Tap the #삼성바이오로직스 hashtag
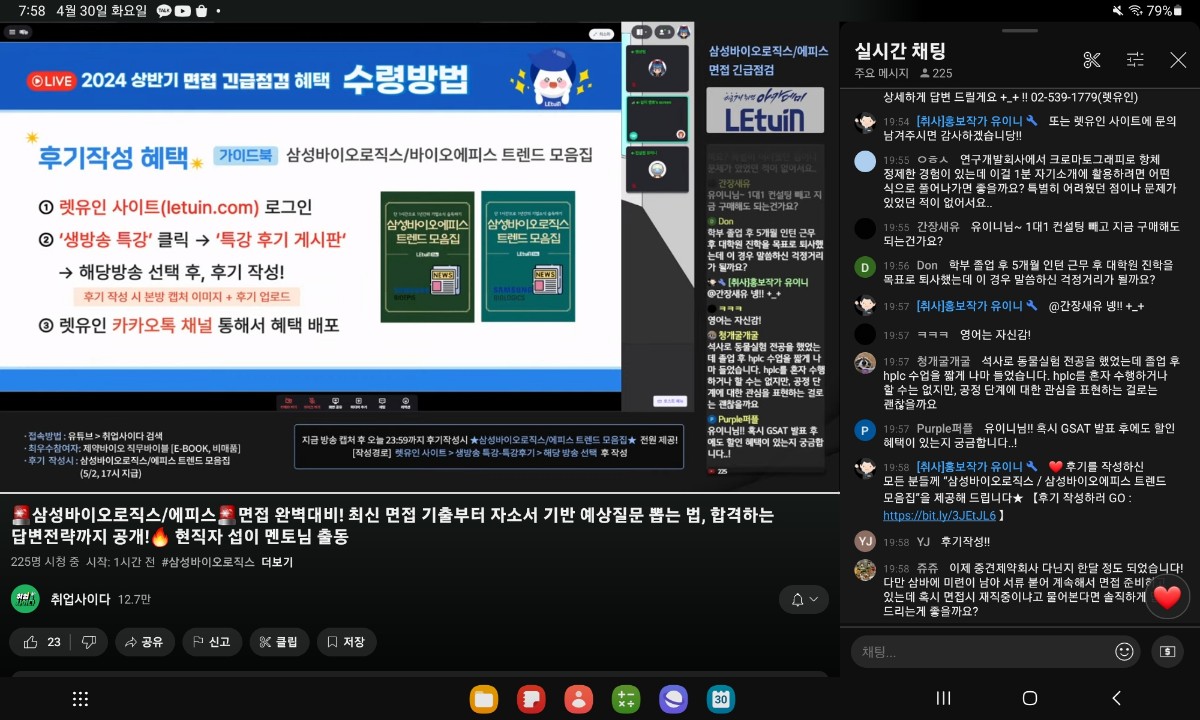 click(208, 562)
